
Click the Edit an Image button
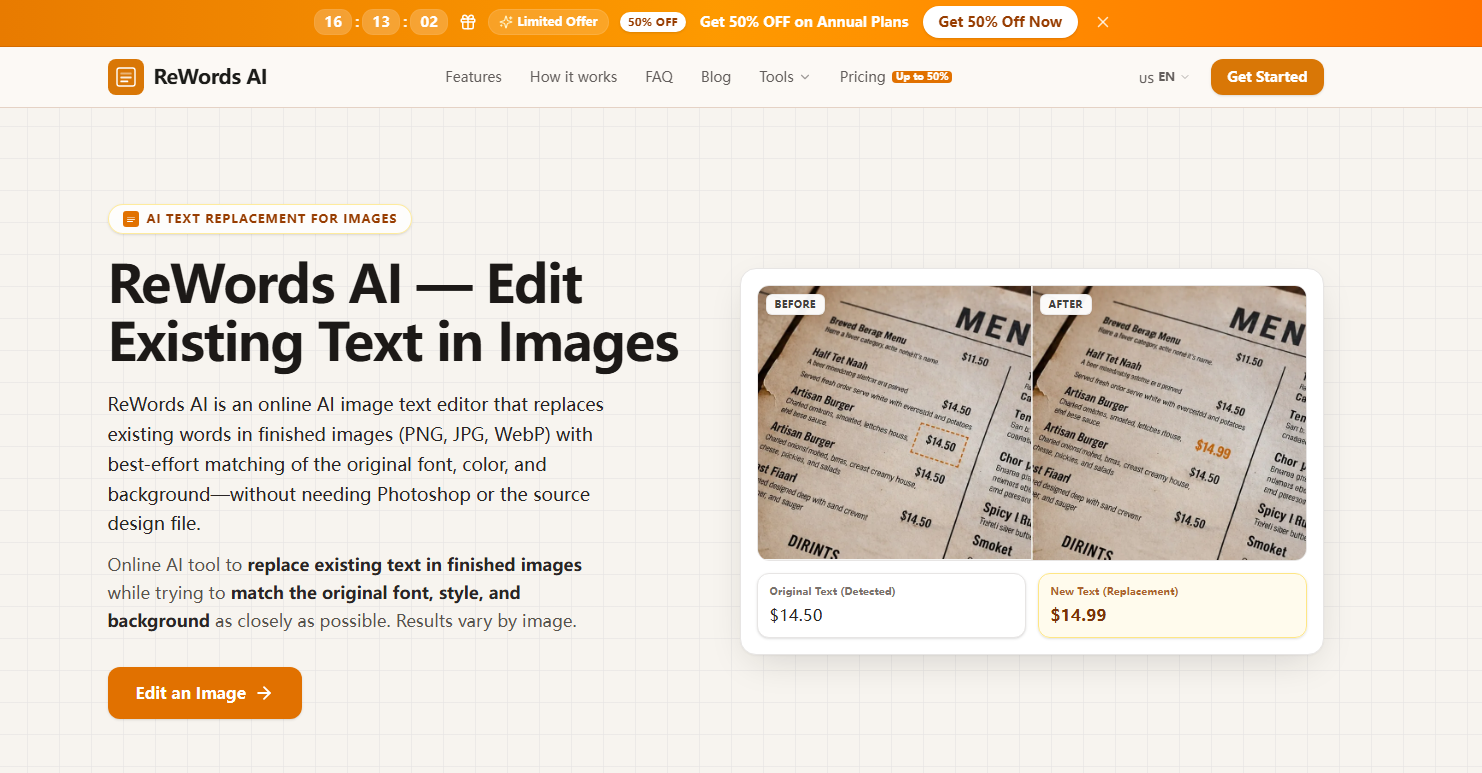(x=205, y=693)
